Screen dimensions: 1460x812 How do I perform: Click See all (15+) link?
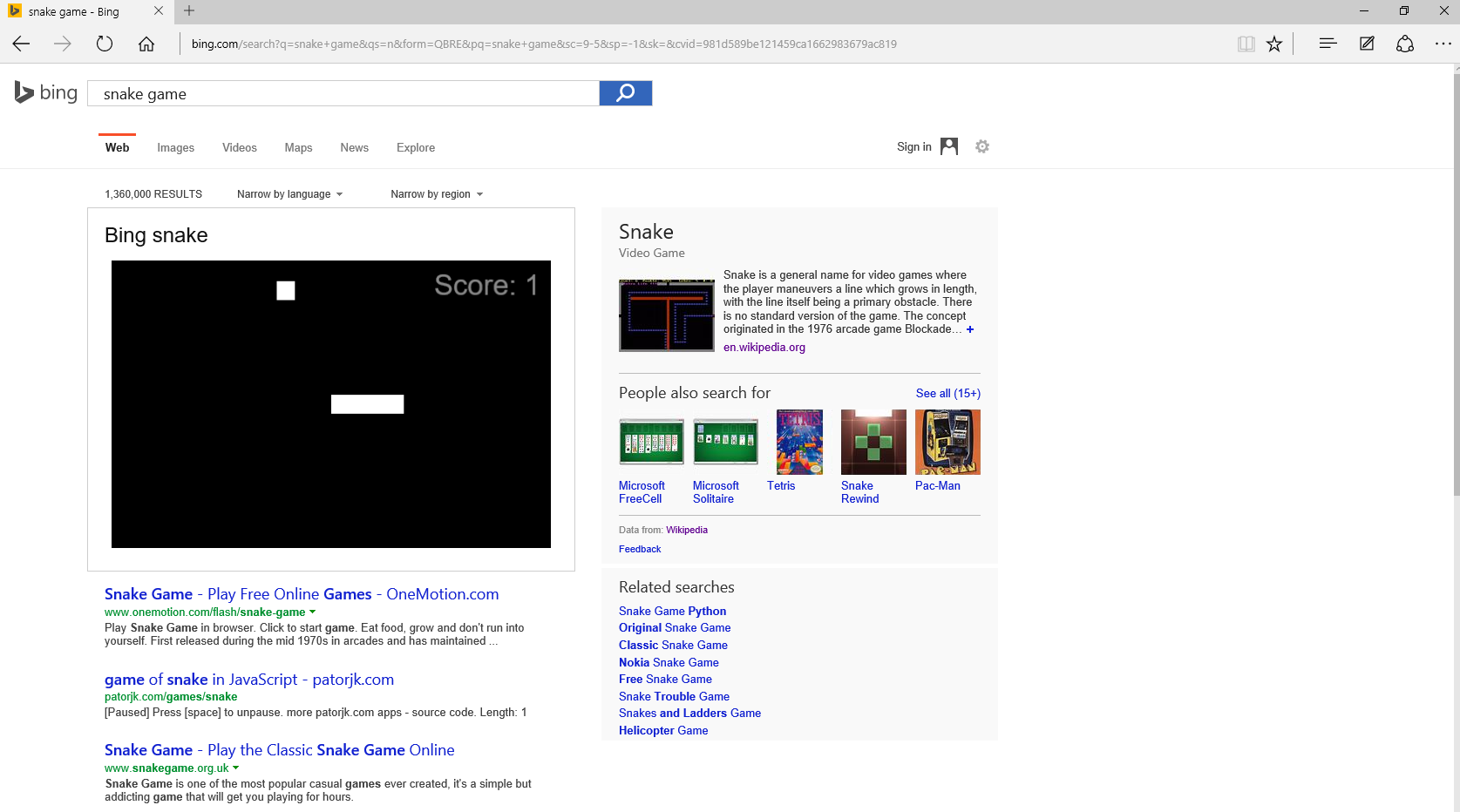[948, 394]
